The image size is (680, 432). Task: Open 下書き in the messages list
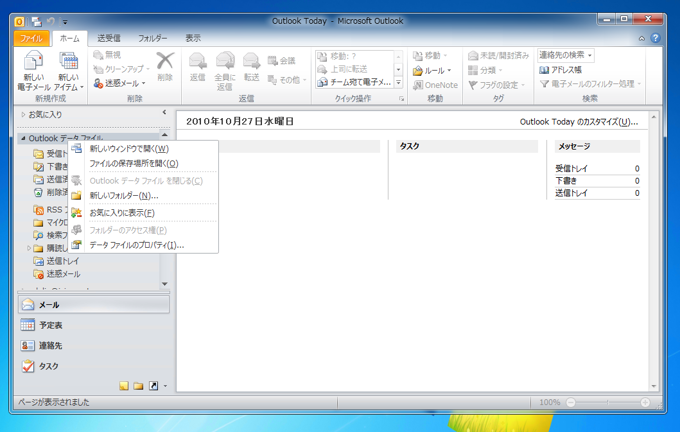pos(566,181)
